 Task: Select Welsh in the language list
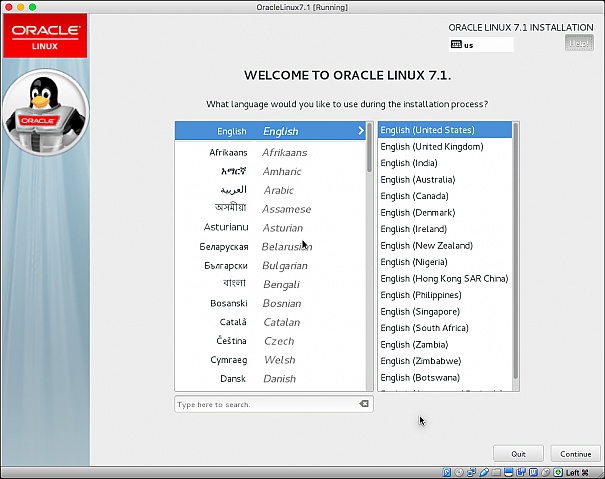[x=270, y=360]
